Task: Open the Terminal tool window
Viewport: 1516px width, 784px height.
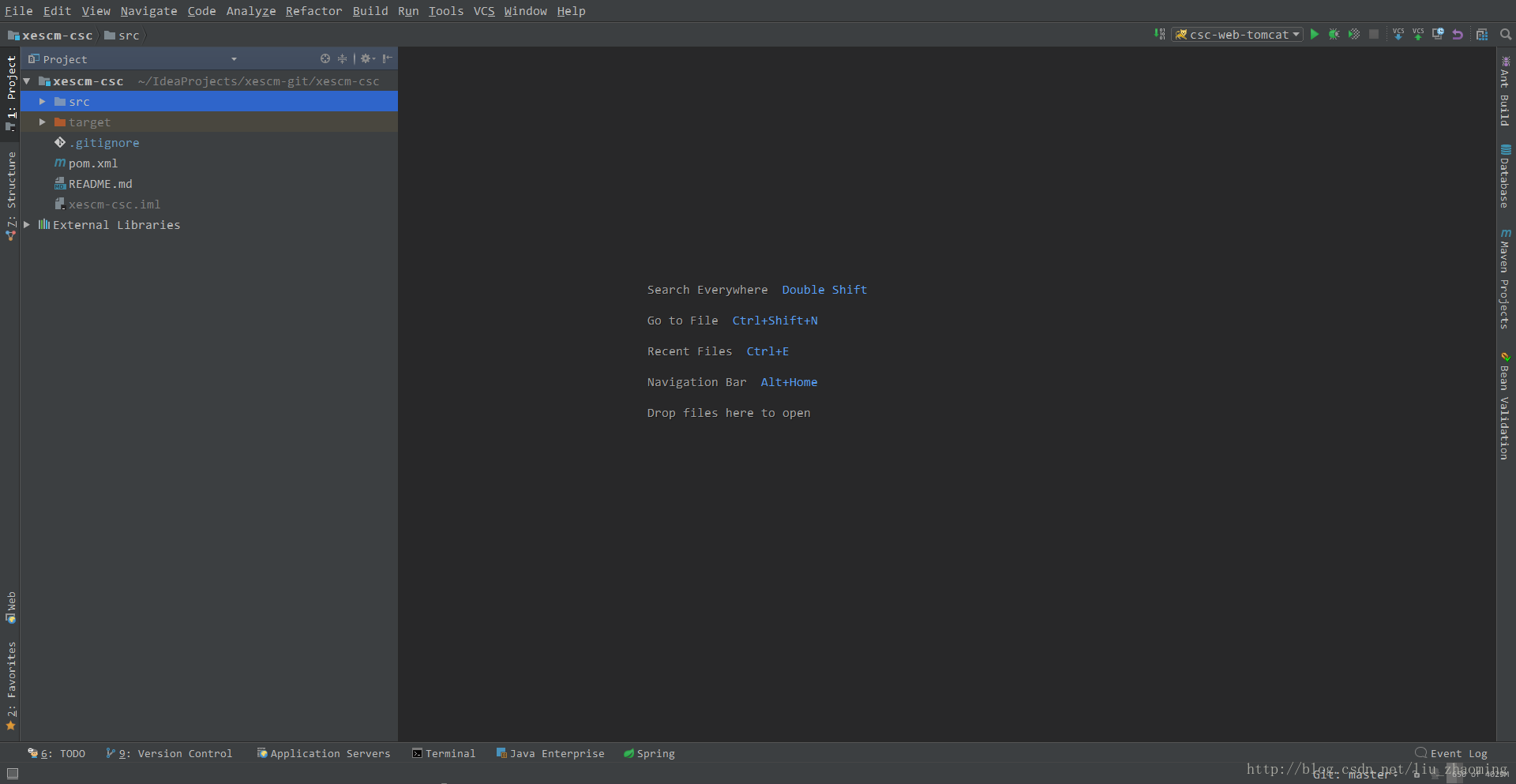Action: click(x=444, y=753)
